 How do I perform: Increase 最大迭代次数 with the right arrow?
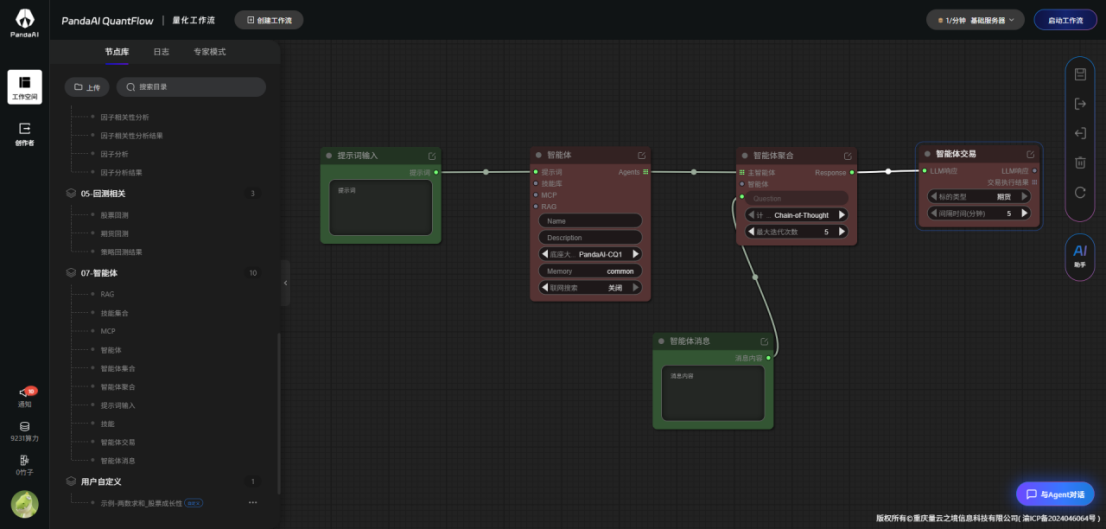(842, 232)
